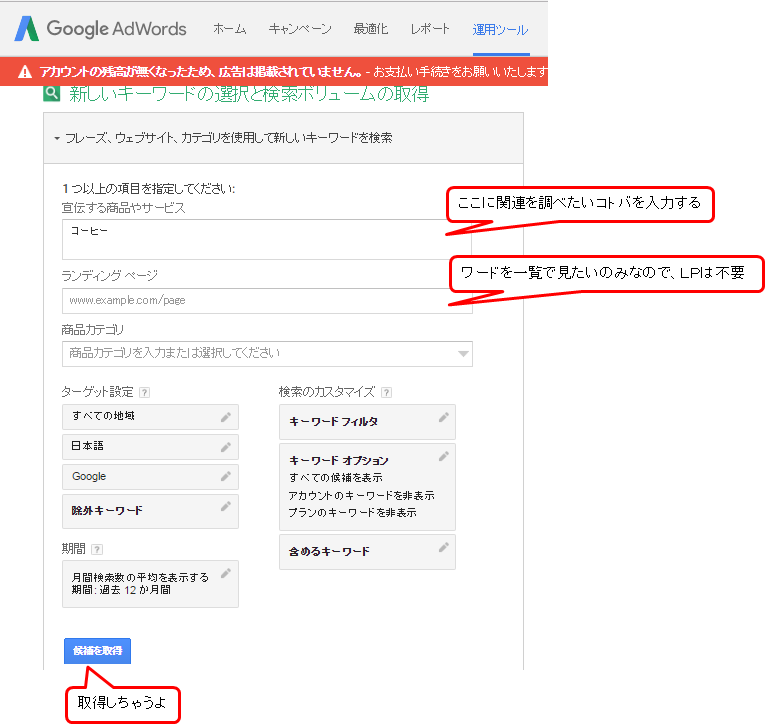This screenshot has width=765, height=724.
Task: Click the ランディング ページ URL field
Action: (x=267, y=301)
